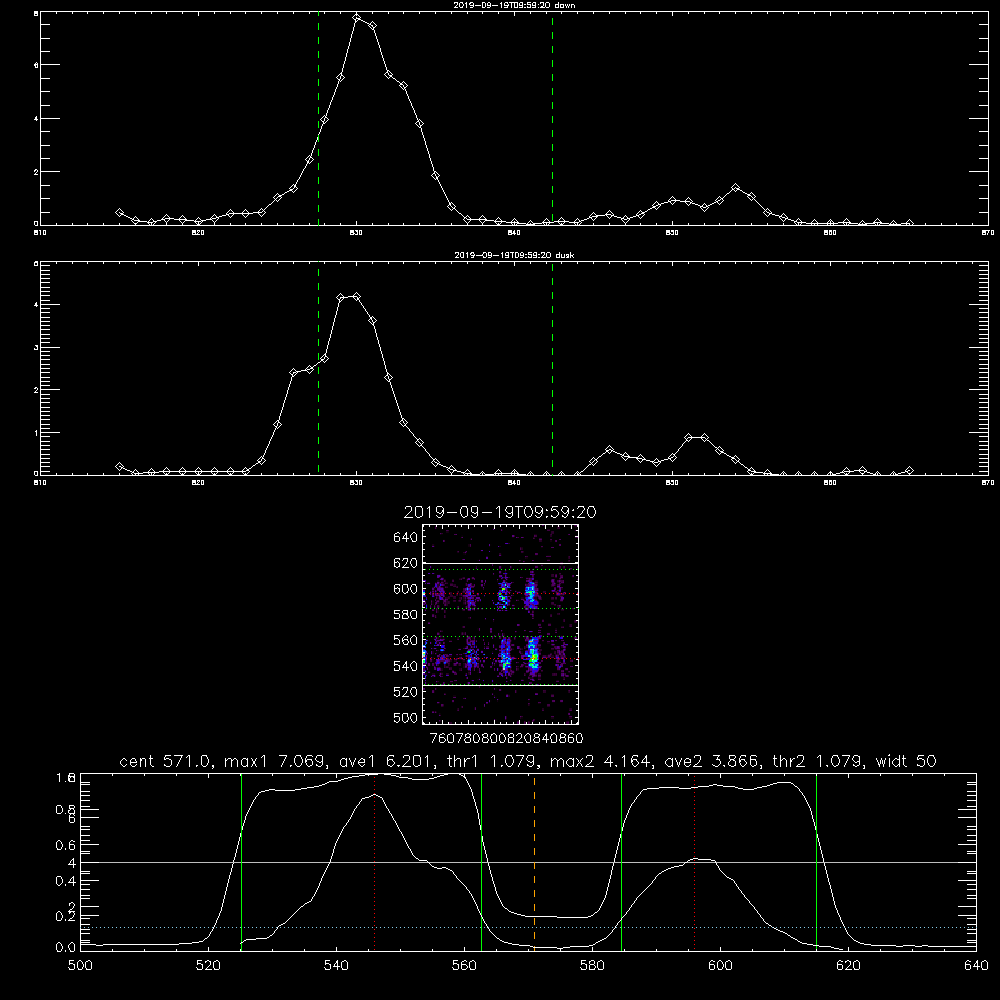
Task: Click the '0.0' y-axis label of bottom plot
Action: pos(66,947)
